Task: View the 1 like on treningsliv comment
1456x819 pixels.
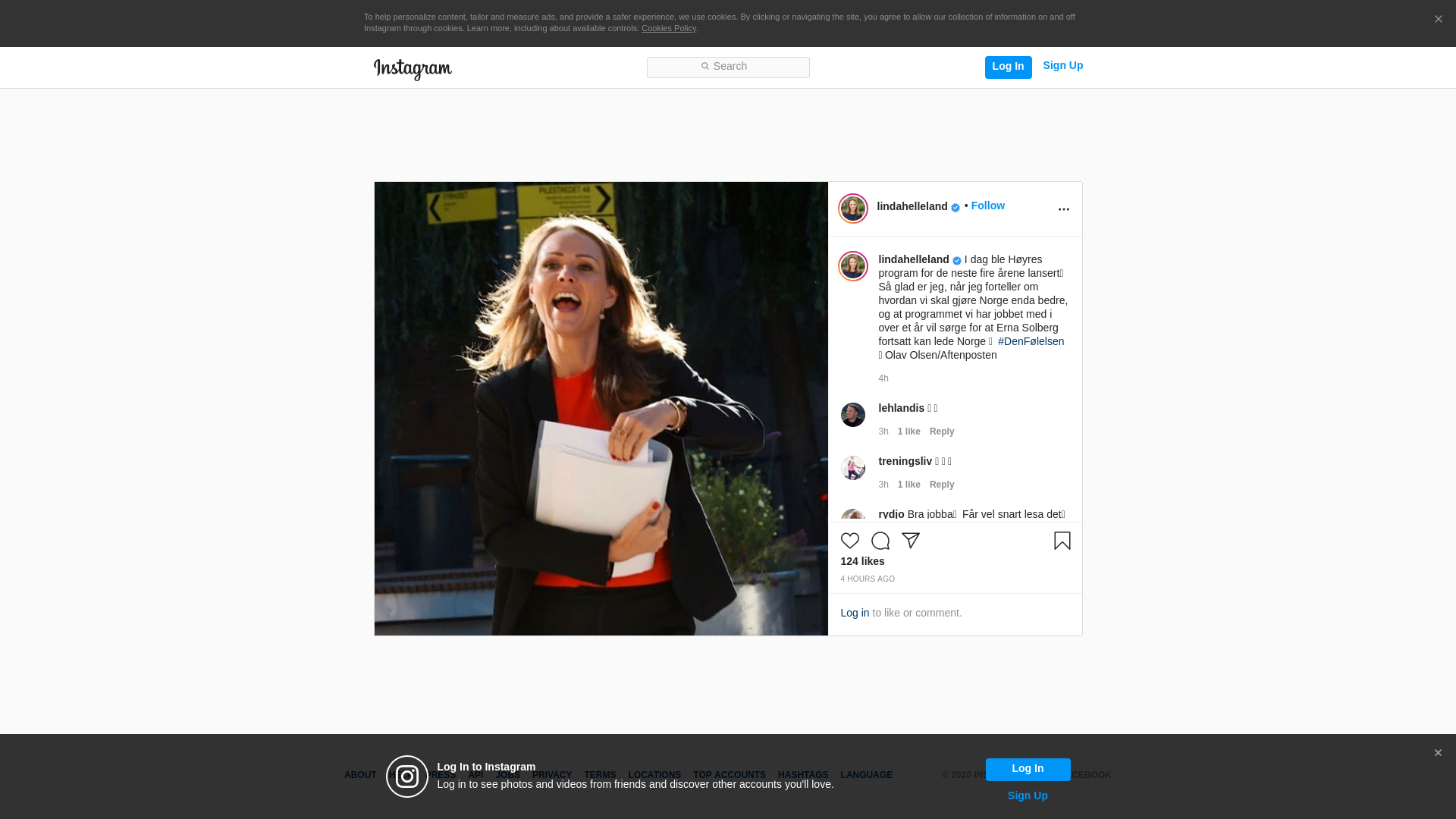Action: click(909, 485)
